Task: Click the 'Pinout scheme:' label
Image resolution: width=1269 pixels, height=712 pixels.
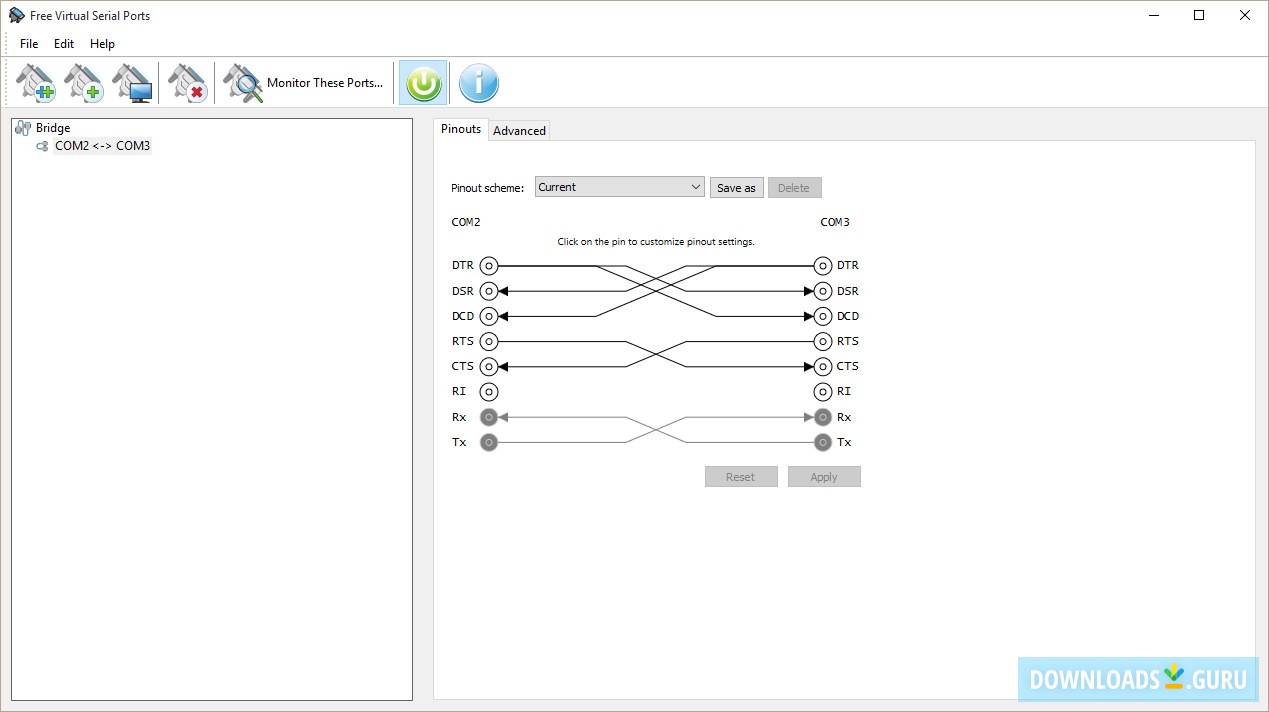Action: [487, 188]
